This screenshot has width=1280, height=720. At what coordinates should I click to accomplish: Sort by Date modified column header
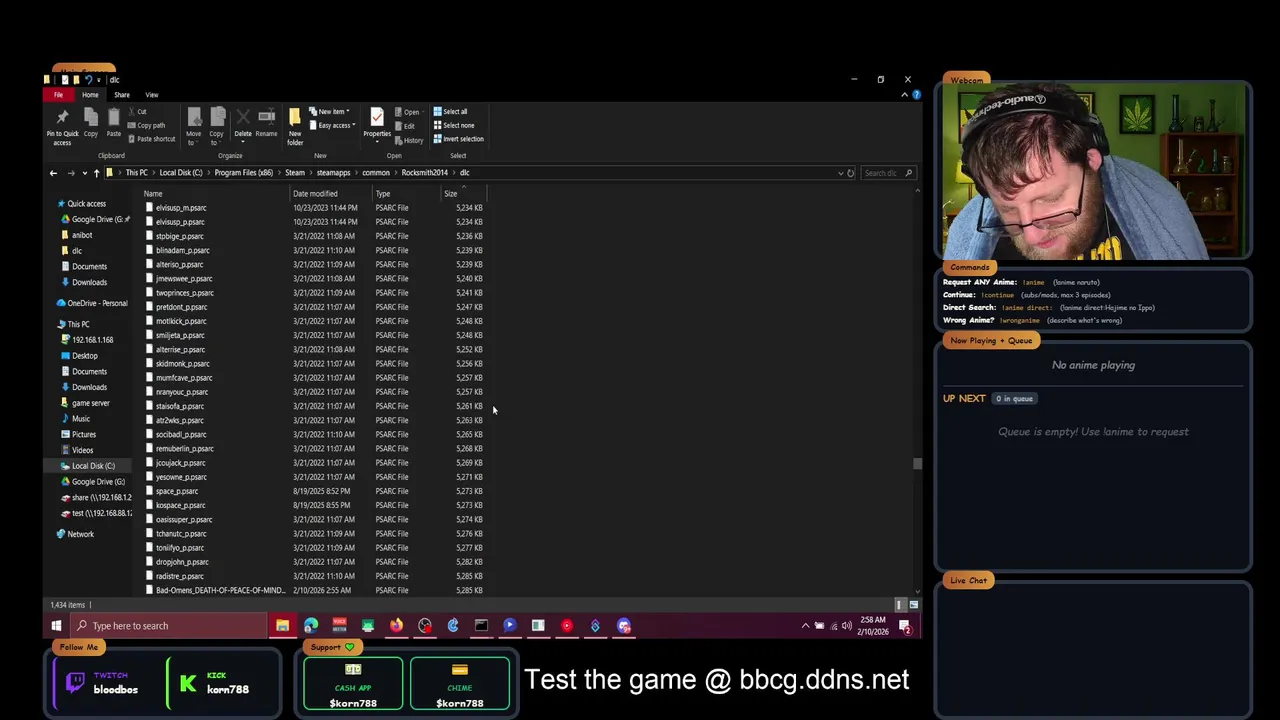pyautogui.click(x=330, y=194)
